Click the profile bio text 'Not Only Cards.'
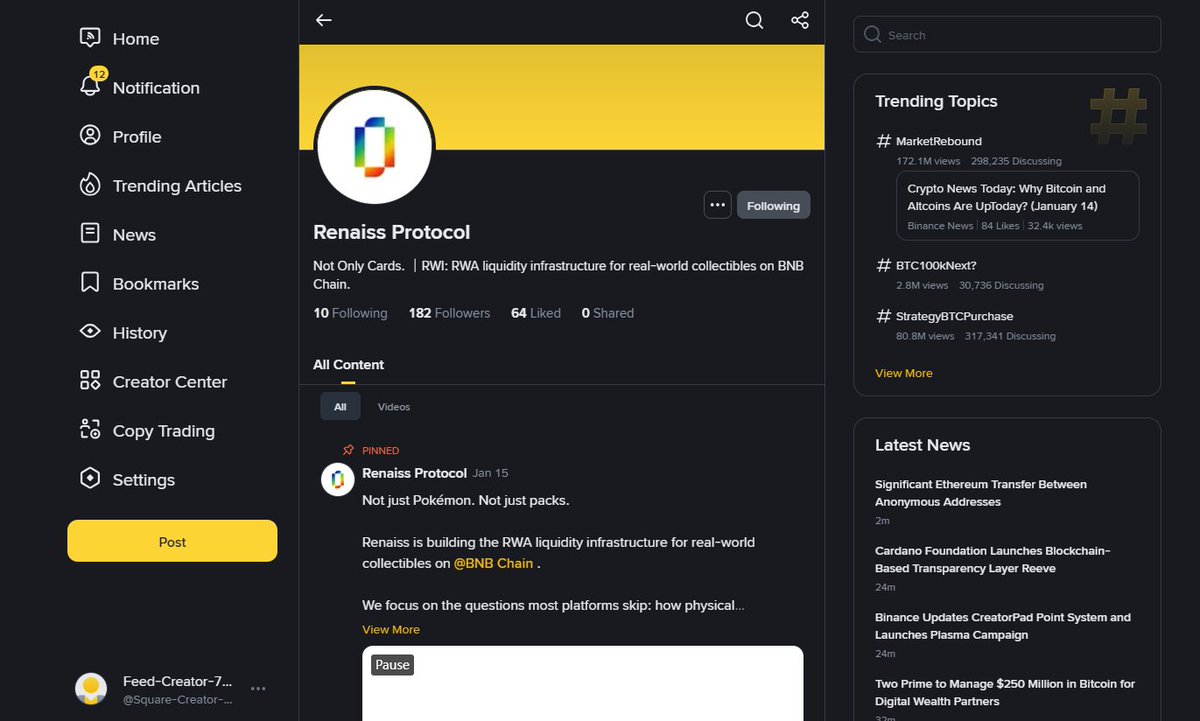The image size is (1200, 721). pos(359,266)
